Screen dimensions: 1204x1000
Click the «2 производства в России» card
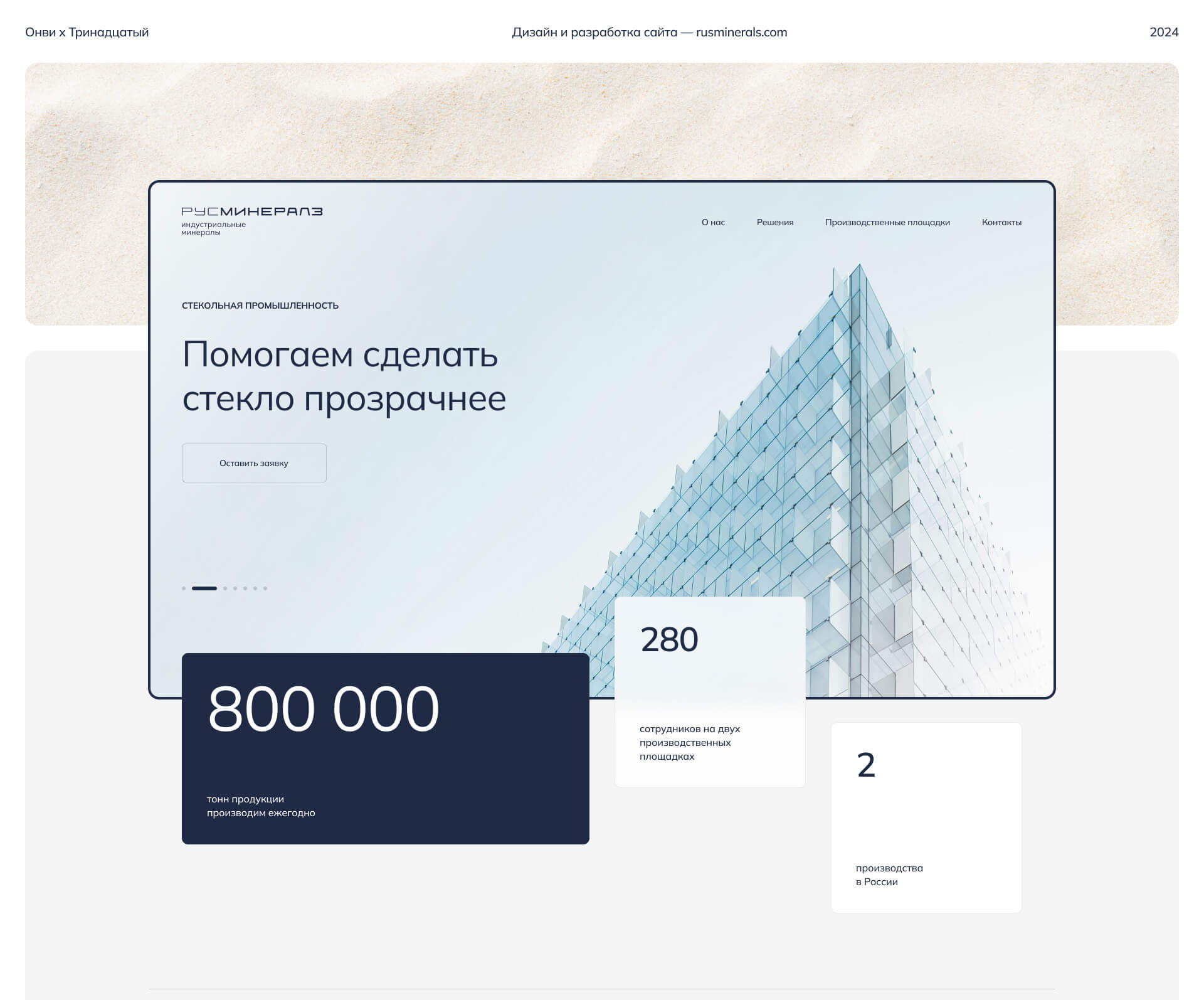tap(926, 817)
